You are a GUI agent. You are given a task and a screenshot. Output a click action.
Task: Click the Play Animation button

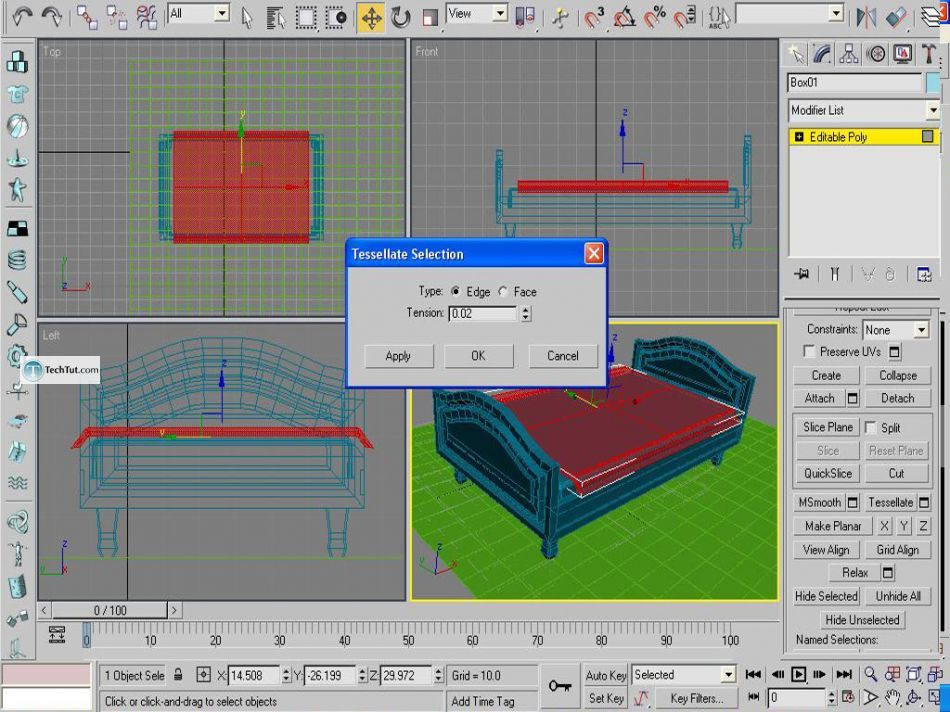pos(799,674)
